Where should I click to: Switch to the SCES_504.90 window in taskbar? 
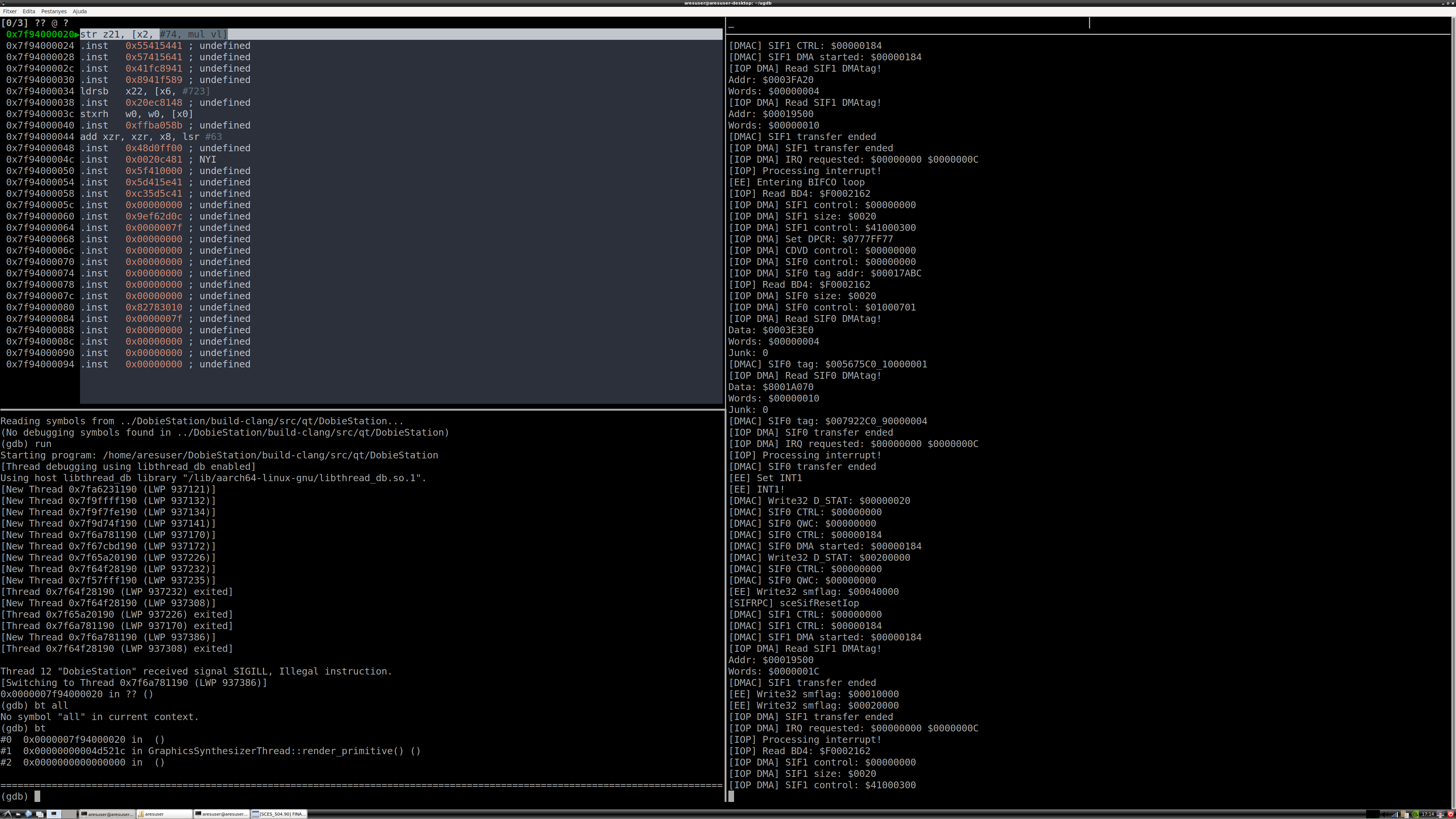click(279, 814)
